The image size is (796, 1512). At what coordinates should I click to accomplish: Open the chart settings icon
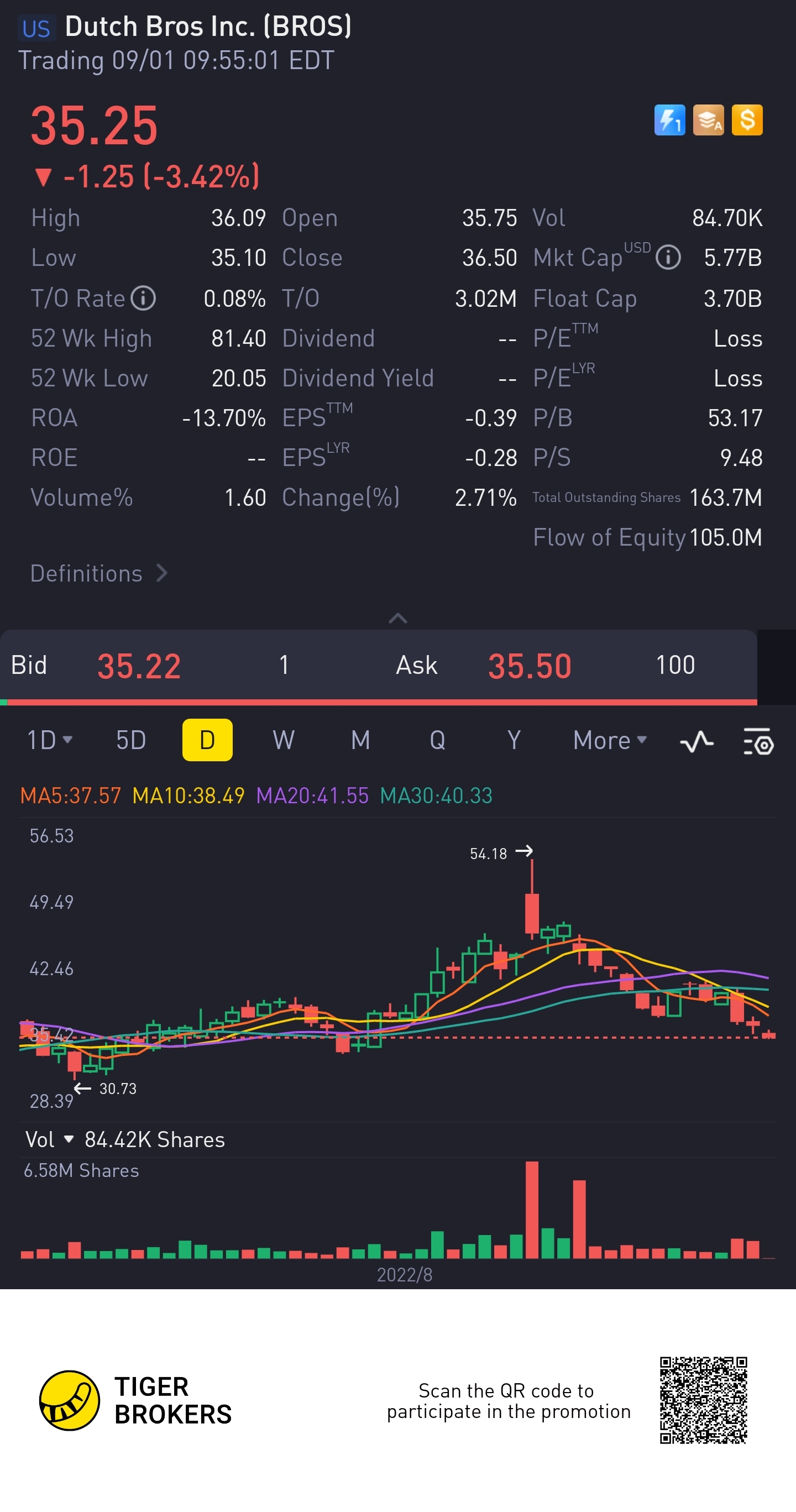tap(758, 741)
